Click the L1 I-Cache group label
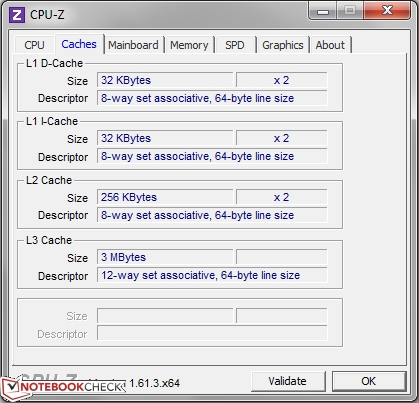This screenshot has height=403, width=419. [52, 121]
